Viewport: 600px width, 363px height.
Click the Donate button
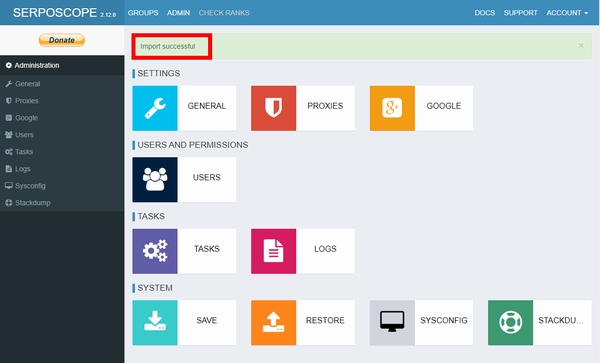(x=62, y=40)
